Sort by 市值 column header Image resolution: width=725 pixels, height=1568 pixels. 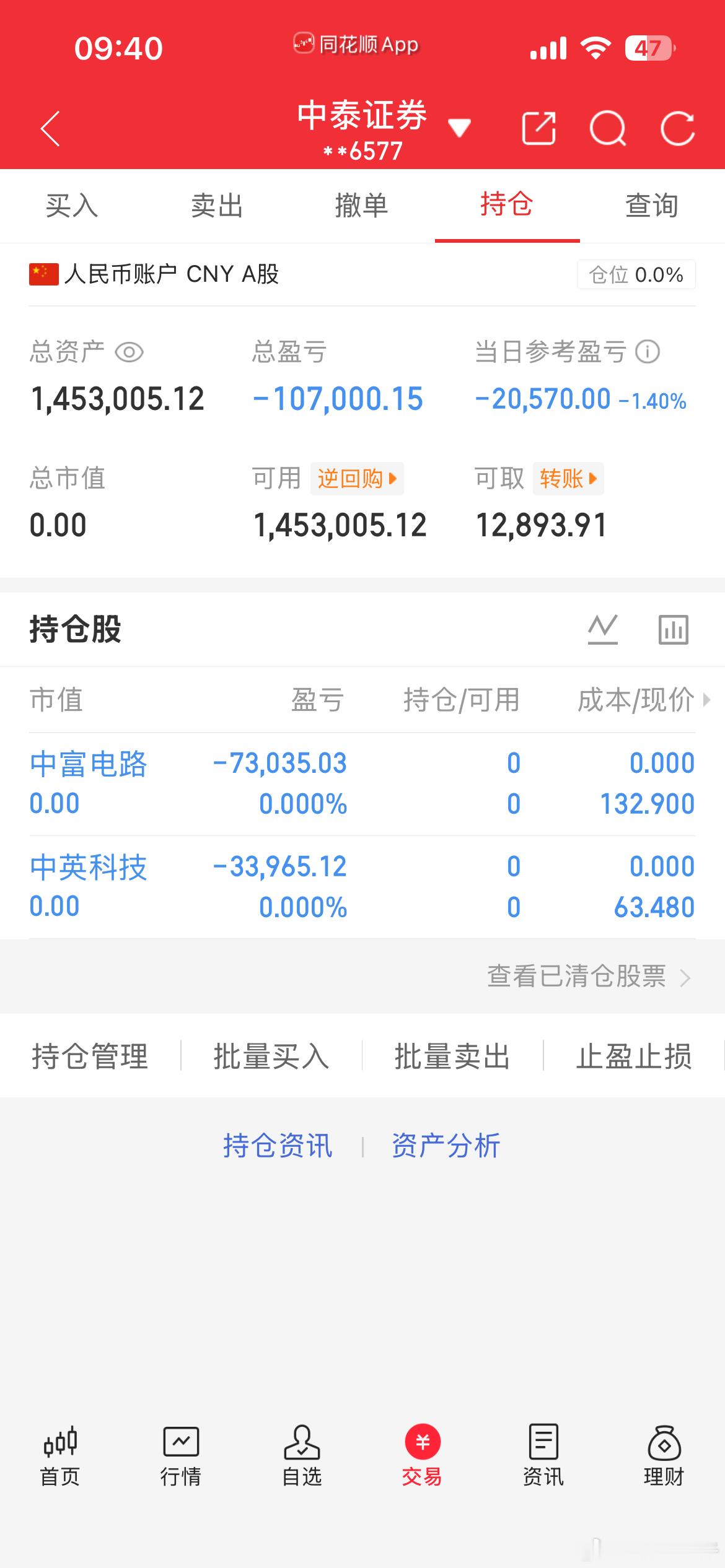pos(56,700)
